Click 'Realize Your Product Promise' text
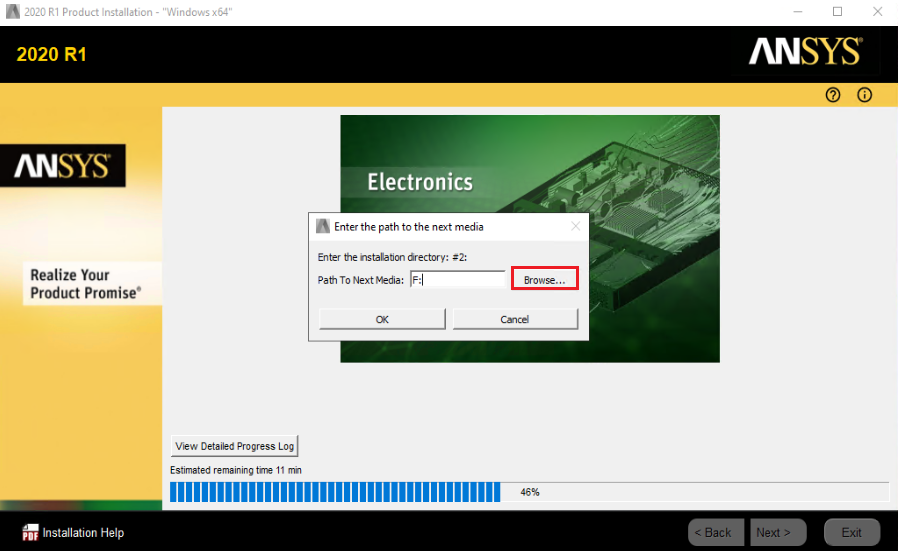This screenshot has width=898, height=551. click(x=85, y=284)
